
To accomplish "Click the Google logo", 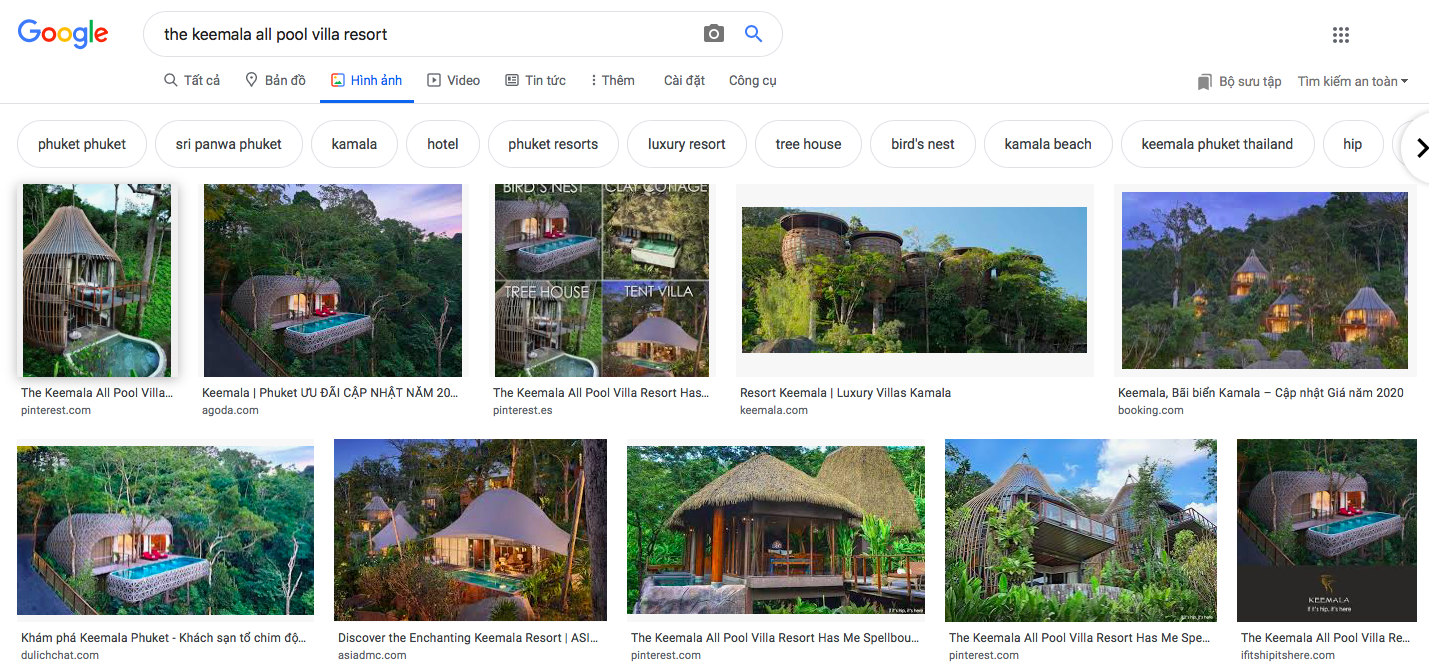I will click(x=63, y=34).
